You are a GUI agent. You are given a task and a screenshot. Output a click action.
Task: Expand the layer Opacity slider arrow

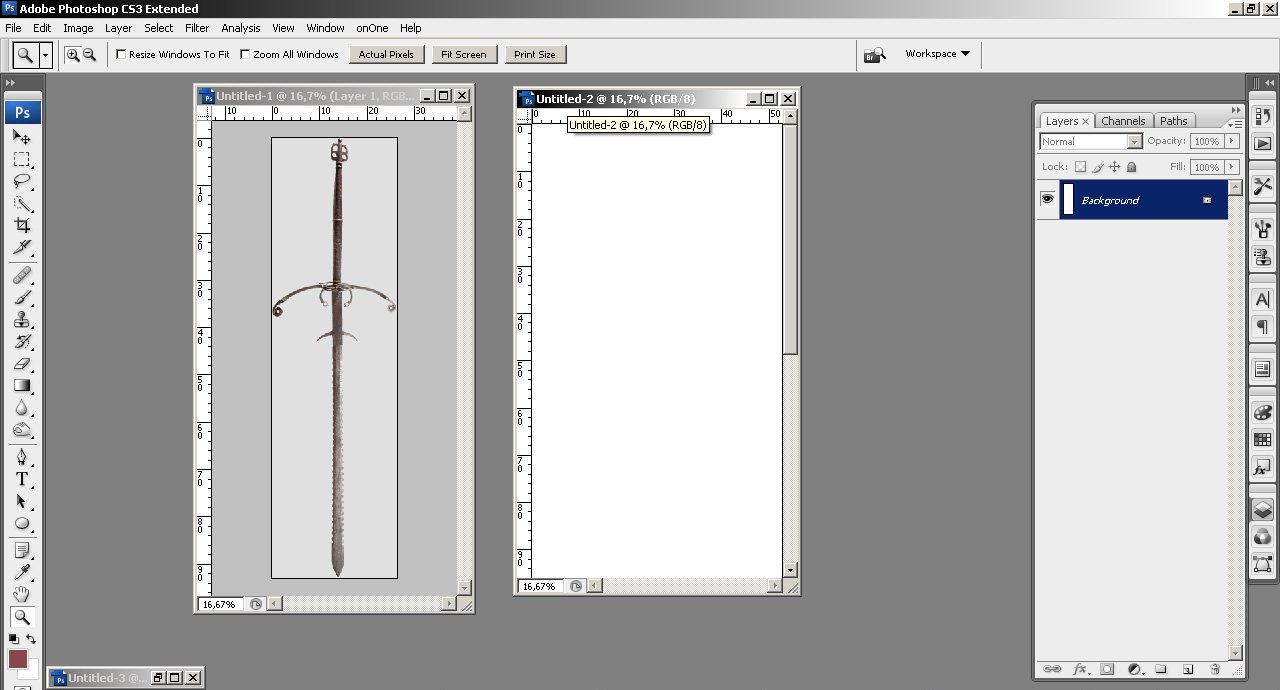1232,141
